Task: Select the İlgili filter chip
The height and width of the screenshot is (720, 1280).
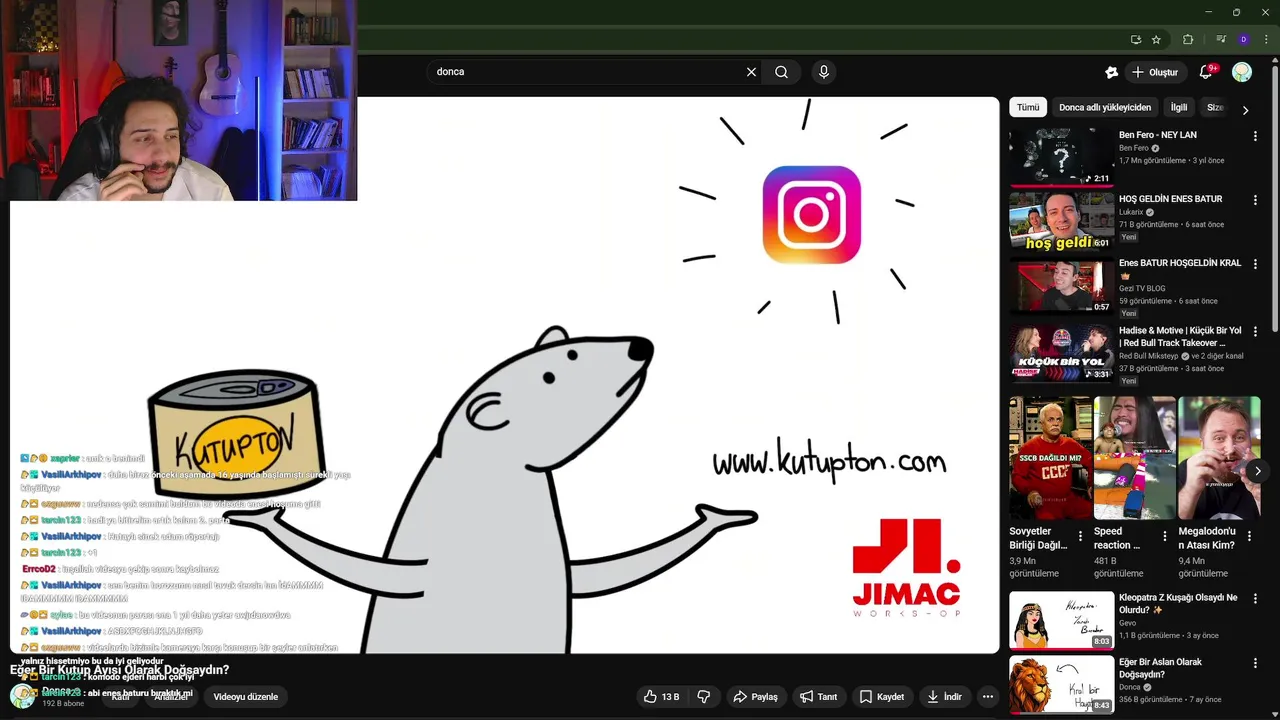Action: [1179, 108]
